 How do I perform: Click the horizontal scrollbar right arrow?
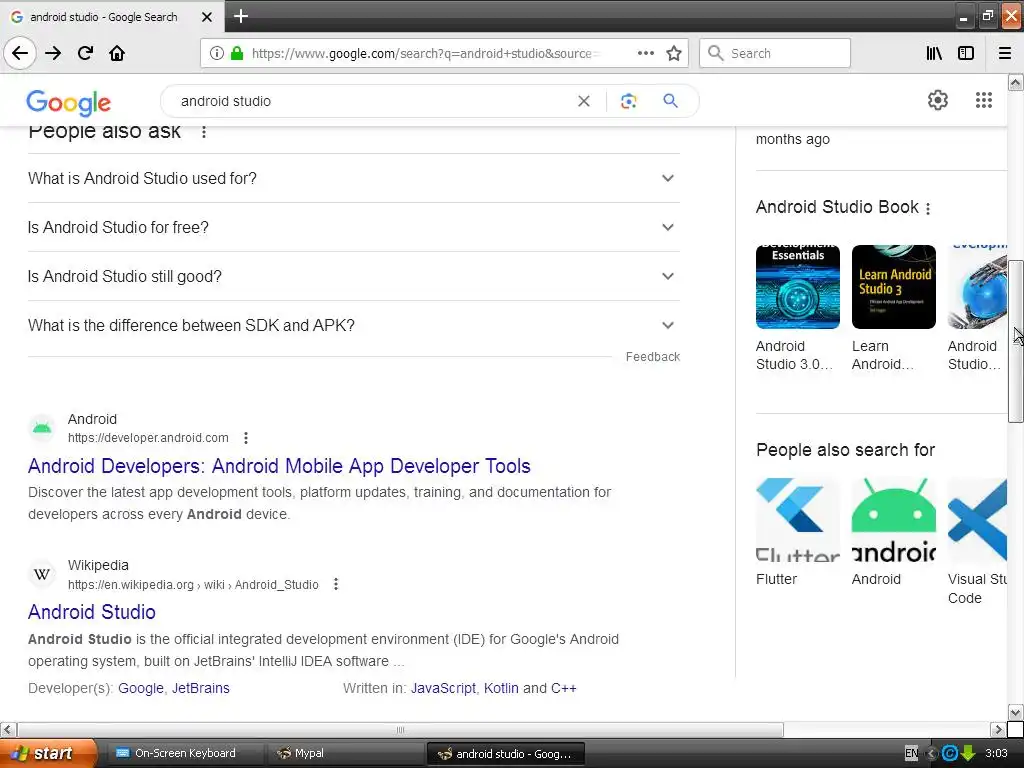click(998, 729)
